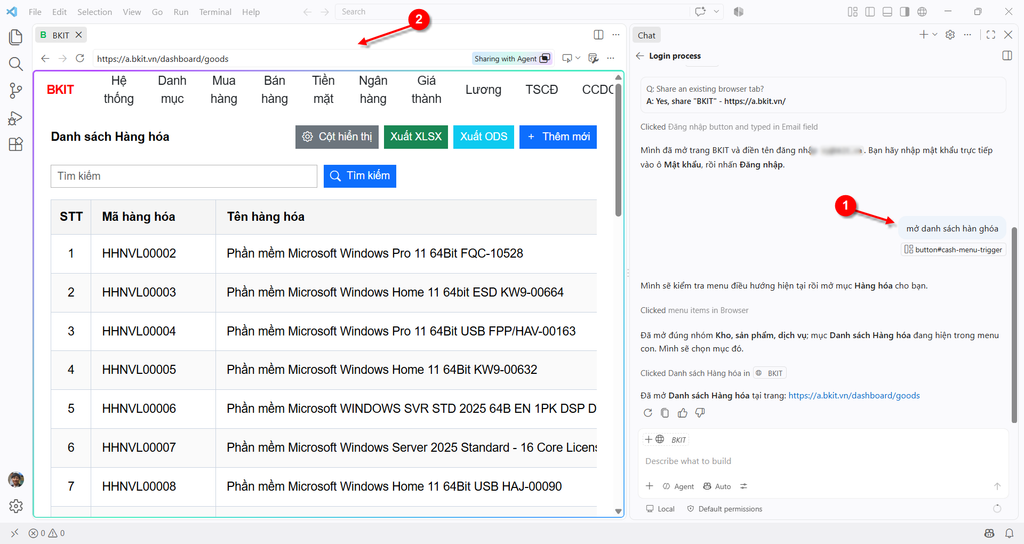Start a new chat with plus icon
The image size is (1024, 544).
click(x=923, y=35)
